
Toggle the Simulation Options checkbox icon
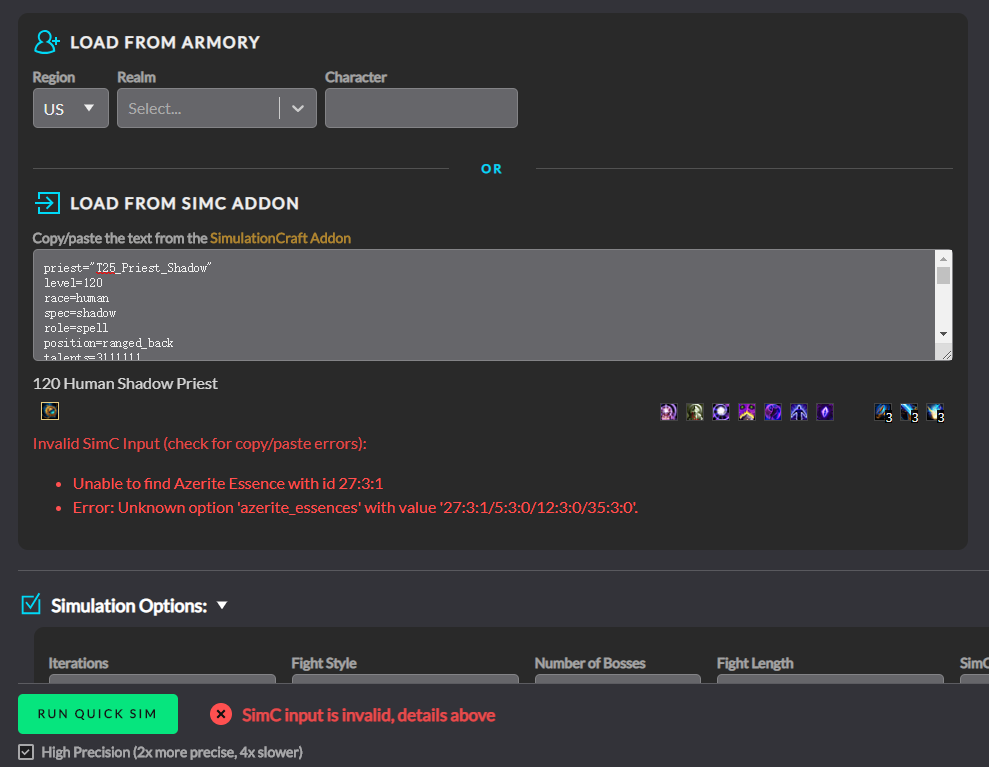tap(31, 604)
